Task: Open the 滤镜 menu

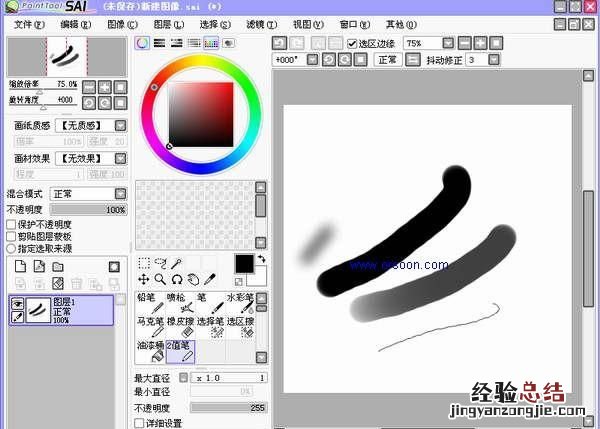Action: [262, 24]
